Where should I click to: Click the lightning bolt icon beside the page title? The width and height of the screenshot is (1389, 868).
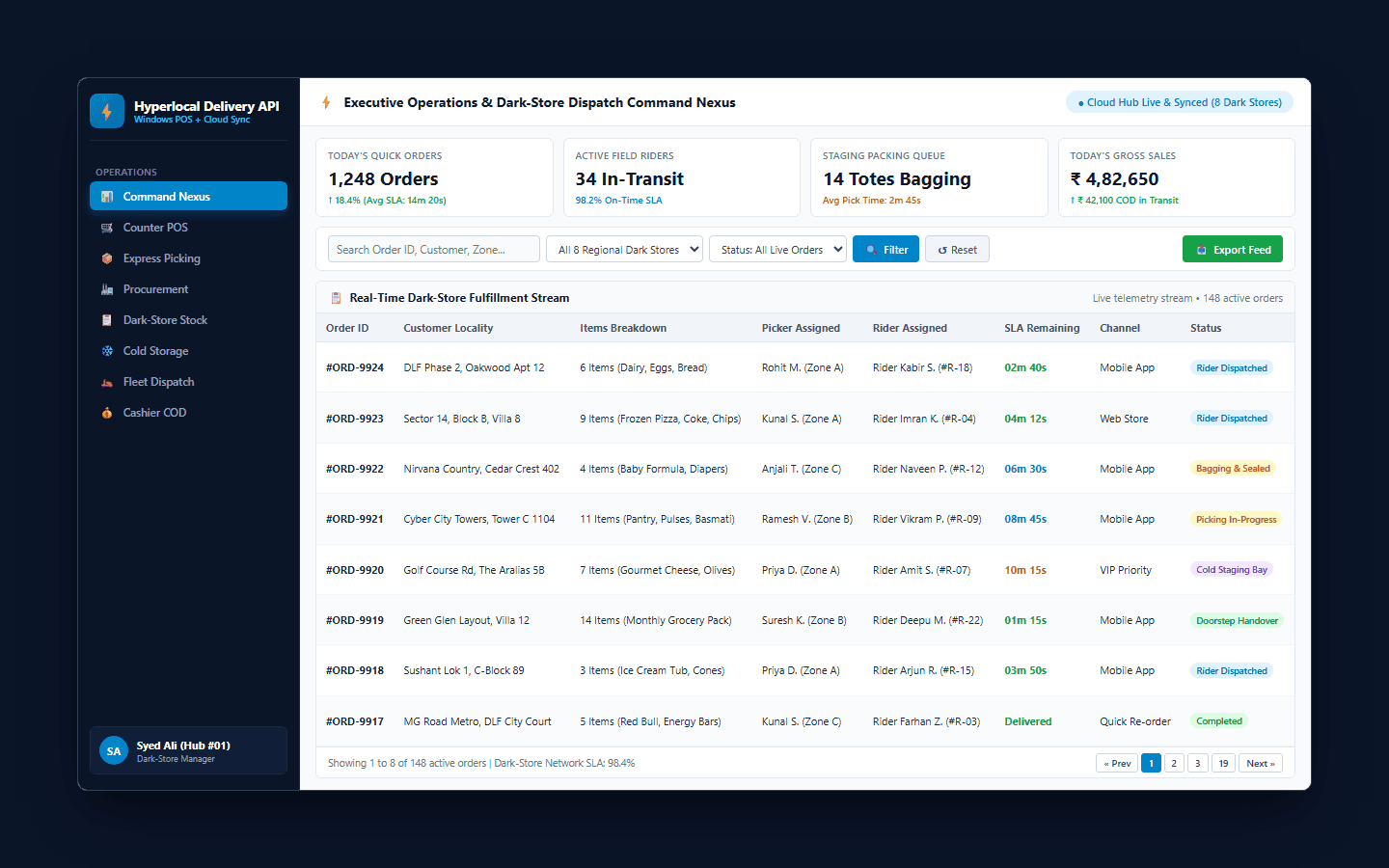point(326,102)
